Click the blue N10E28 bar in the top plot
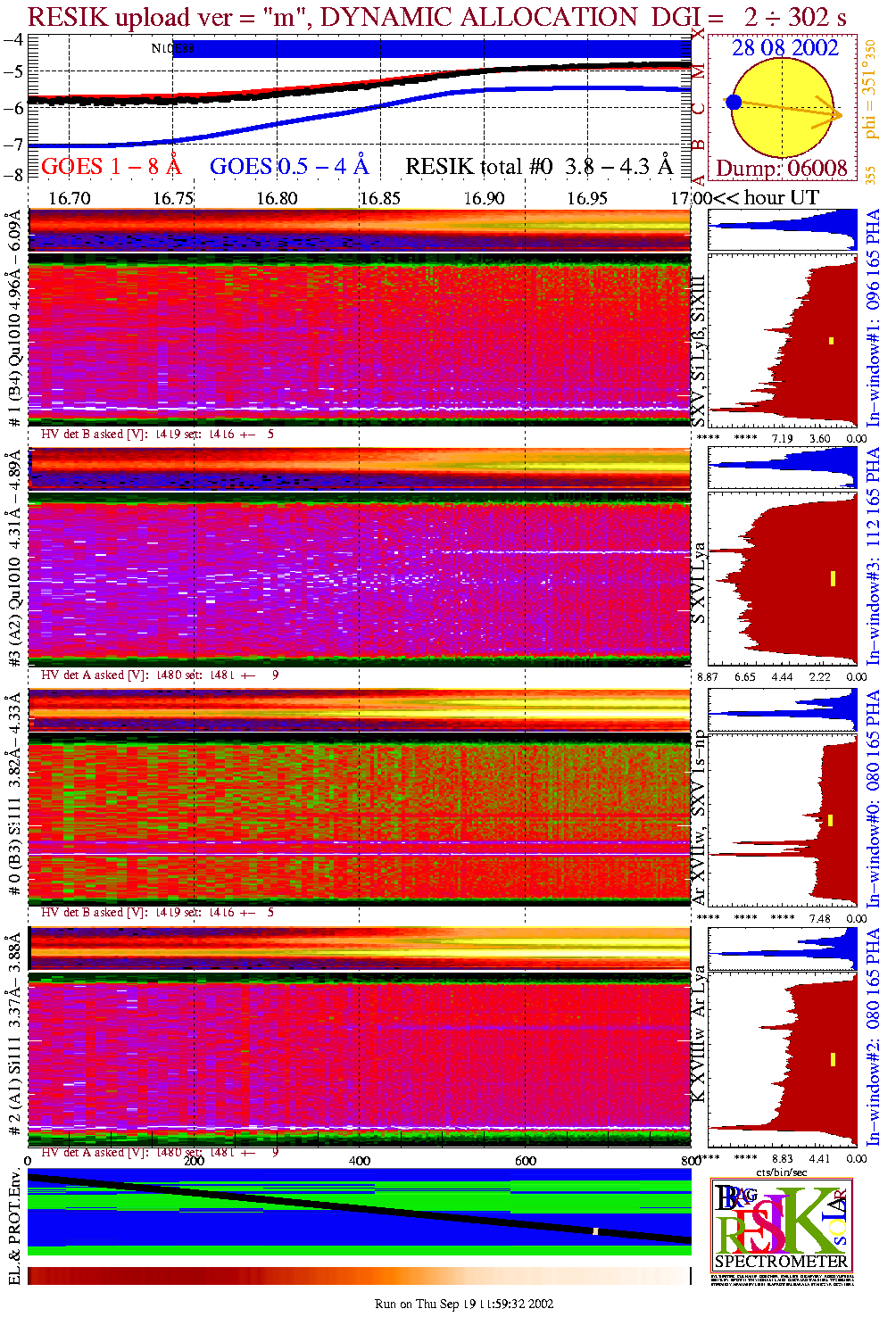Viewport: 896px width, 1317px height. (x=428, y=48)
